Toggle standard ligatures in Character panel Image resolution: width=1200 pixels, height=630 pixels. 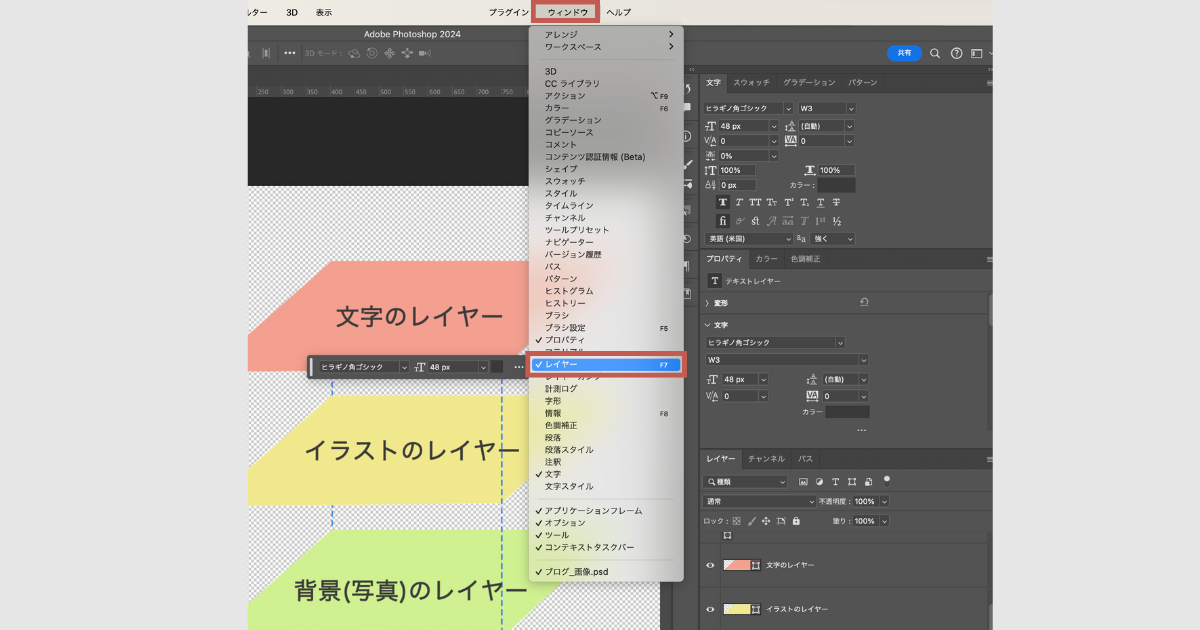pos(722,222)
